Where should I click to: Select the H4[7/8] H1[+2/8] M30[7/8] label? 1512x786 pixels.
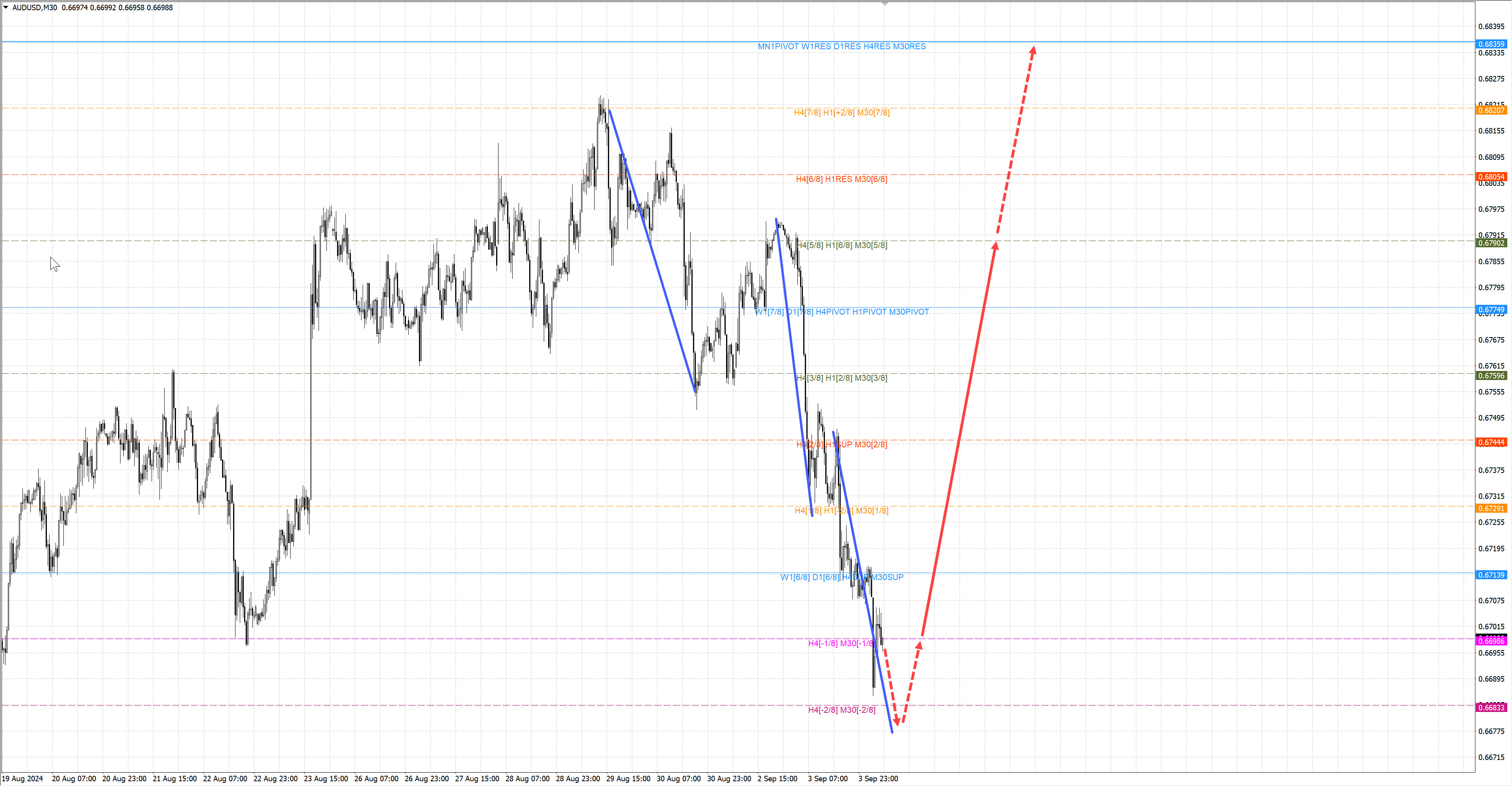(841, 113)
